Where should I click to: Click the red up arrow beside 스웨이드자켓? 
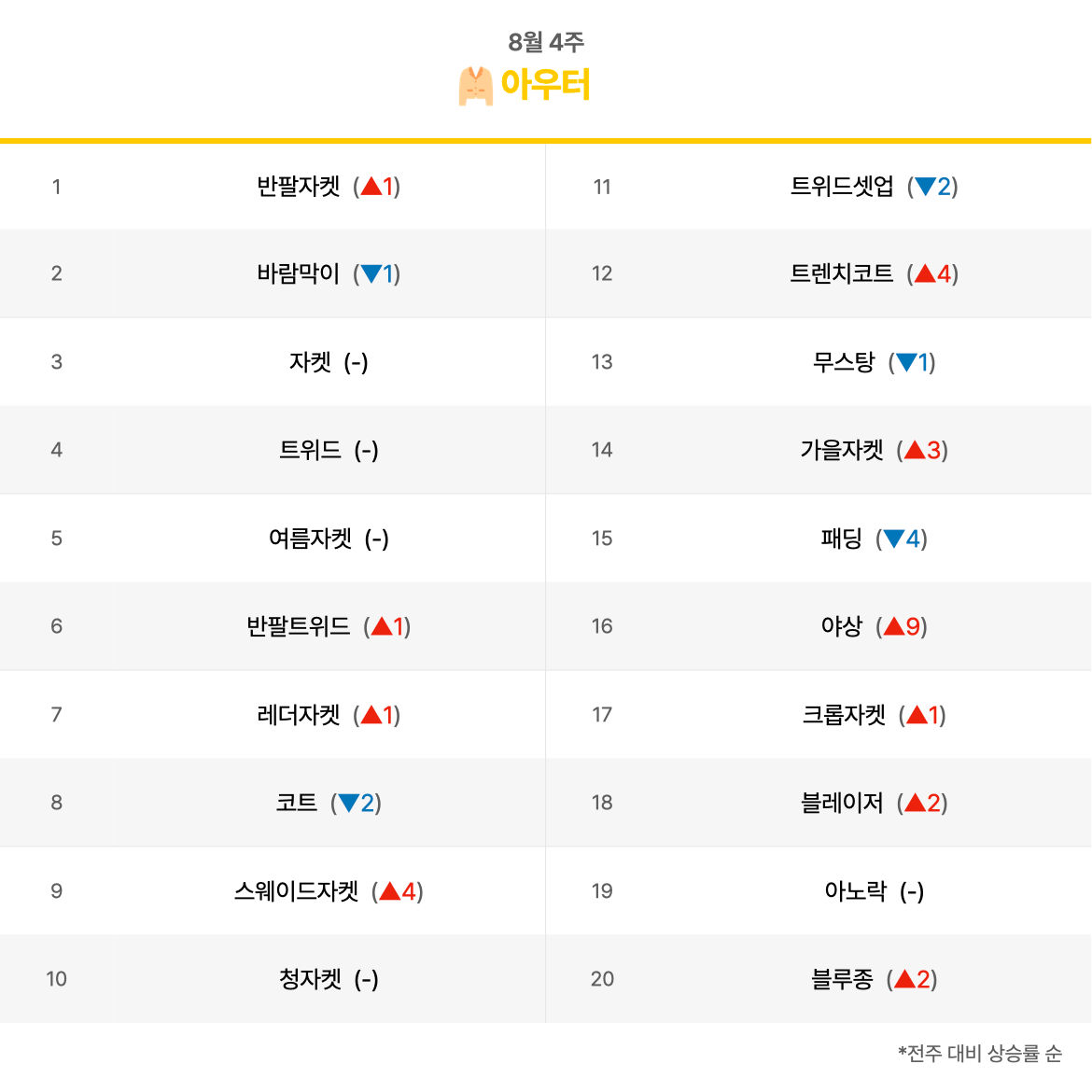(x=390, y=890)
